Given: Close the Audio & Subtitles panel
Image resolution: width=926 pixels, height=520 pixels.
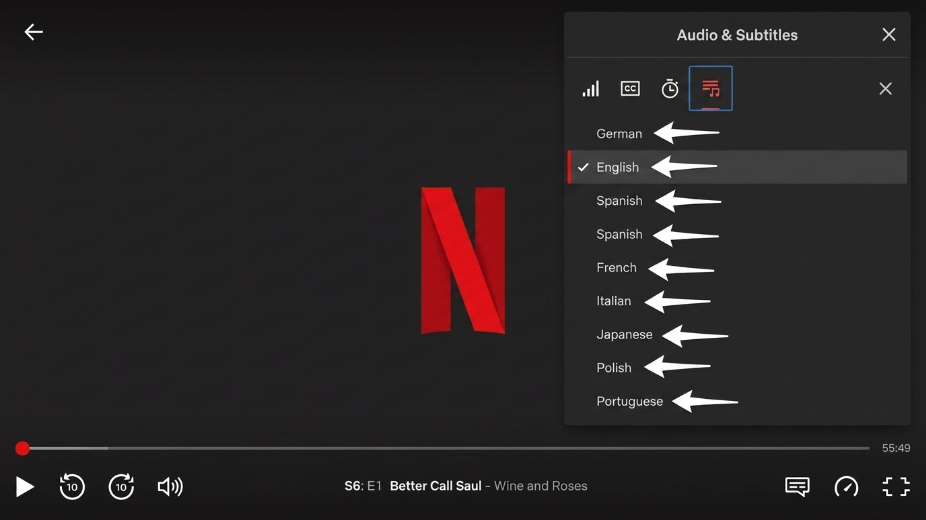Looking at the screenshot, I should (889, 35).
